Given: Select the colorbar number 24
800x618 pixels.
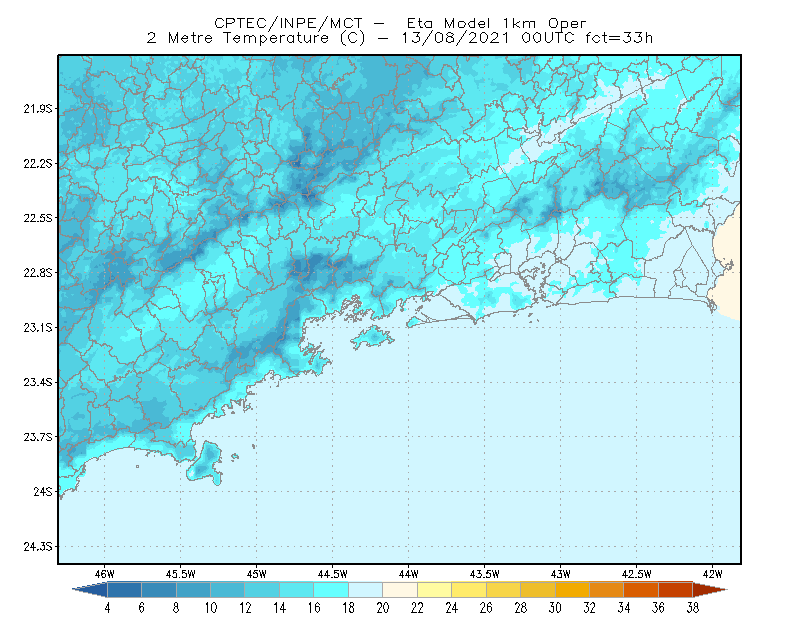Looking at the screenshot, I should (452, 608).
